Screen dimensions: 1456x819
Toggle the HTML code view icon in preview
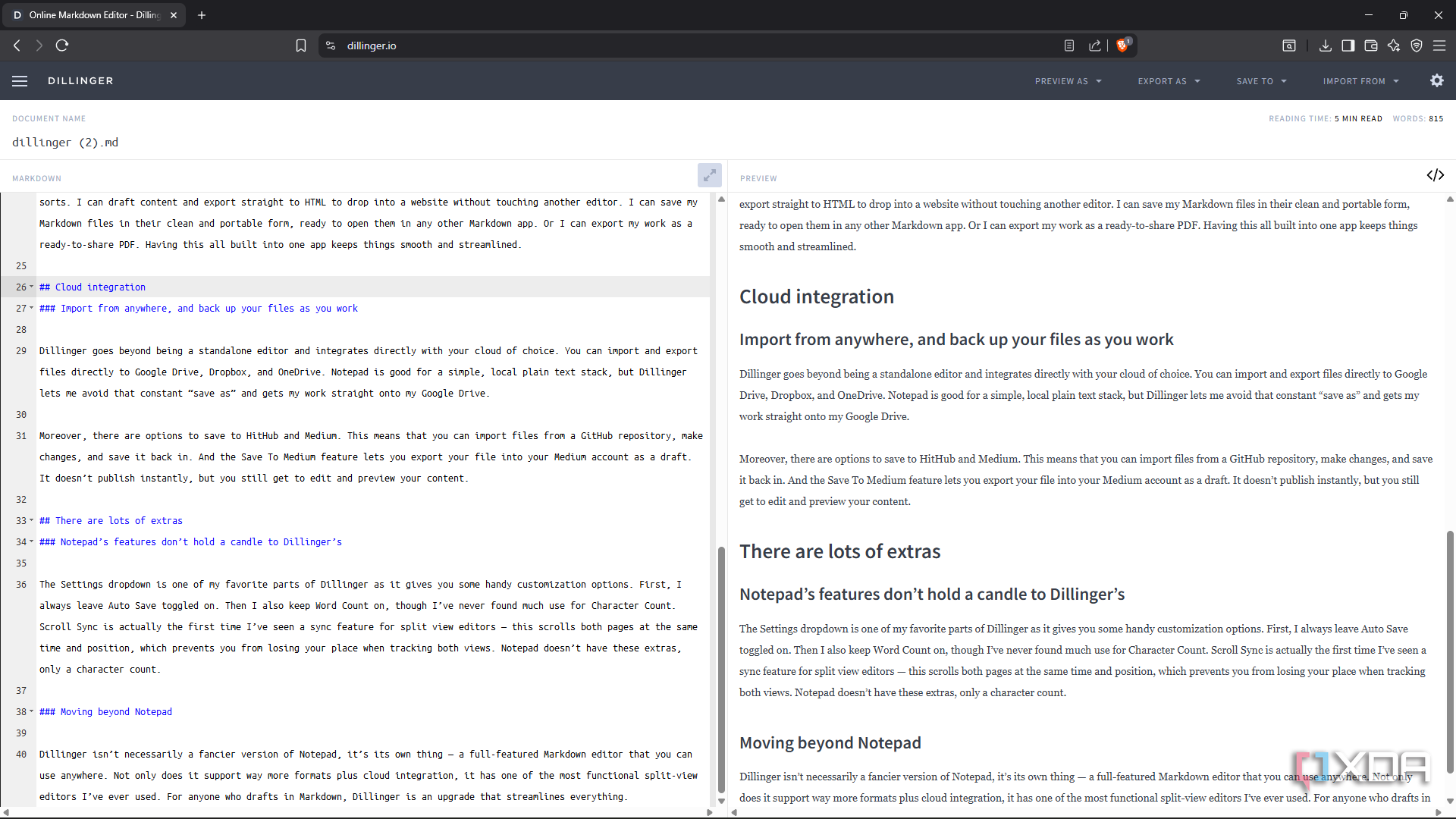1435,175
